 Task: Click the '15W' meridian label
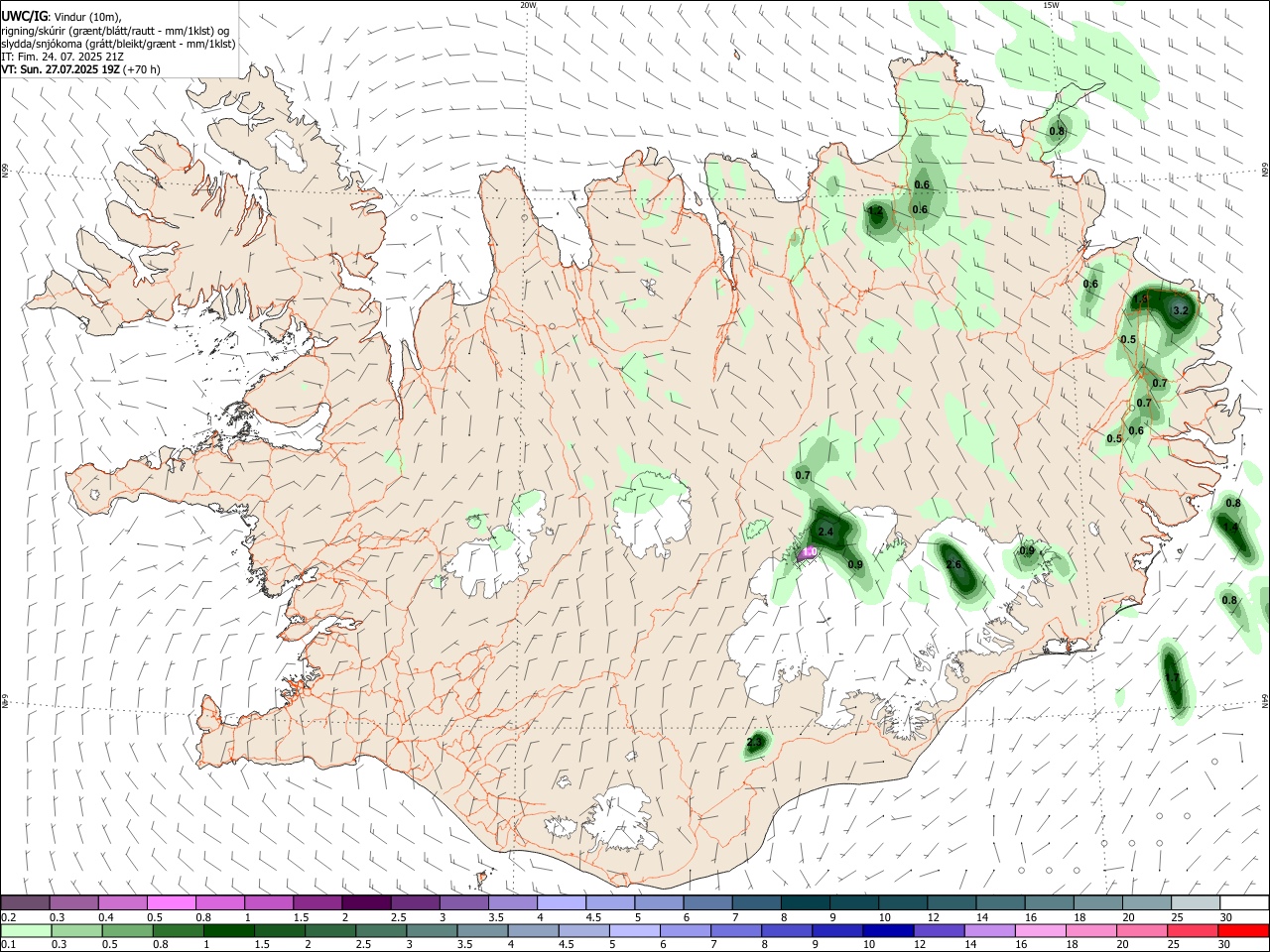click(1051, 5)
